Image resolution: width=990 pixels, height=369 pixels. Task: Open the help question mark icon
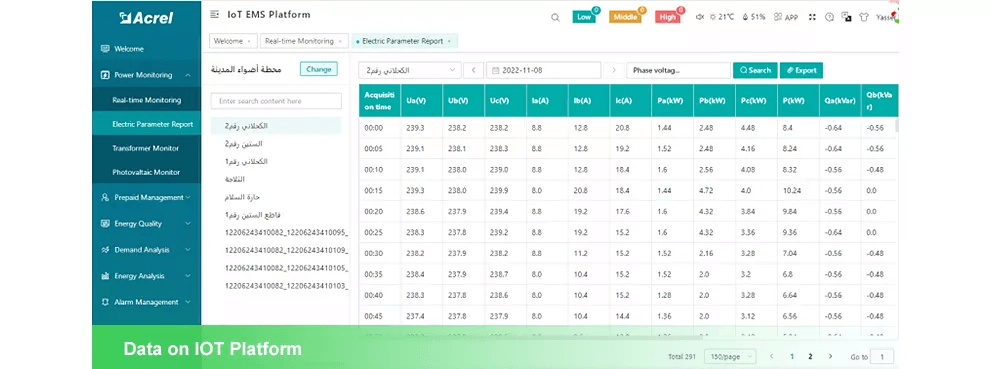830,17
